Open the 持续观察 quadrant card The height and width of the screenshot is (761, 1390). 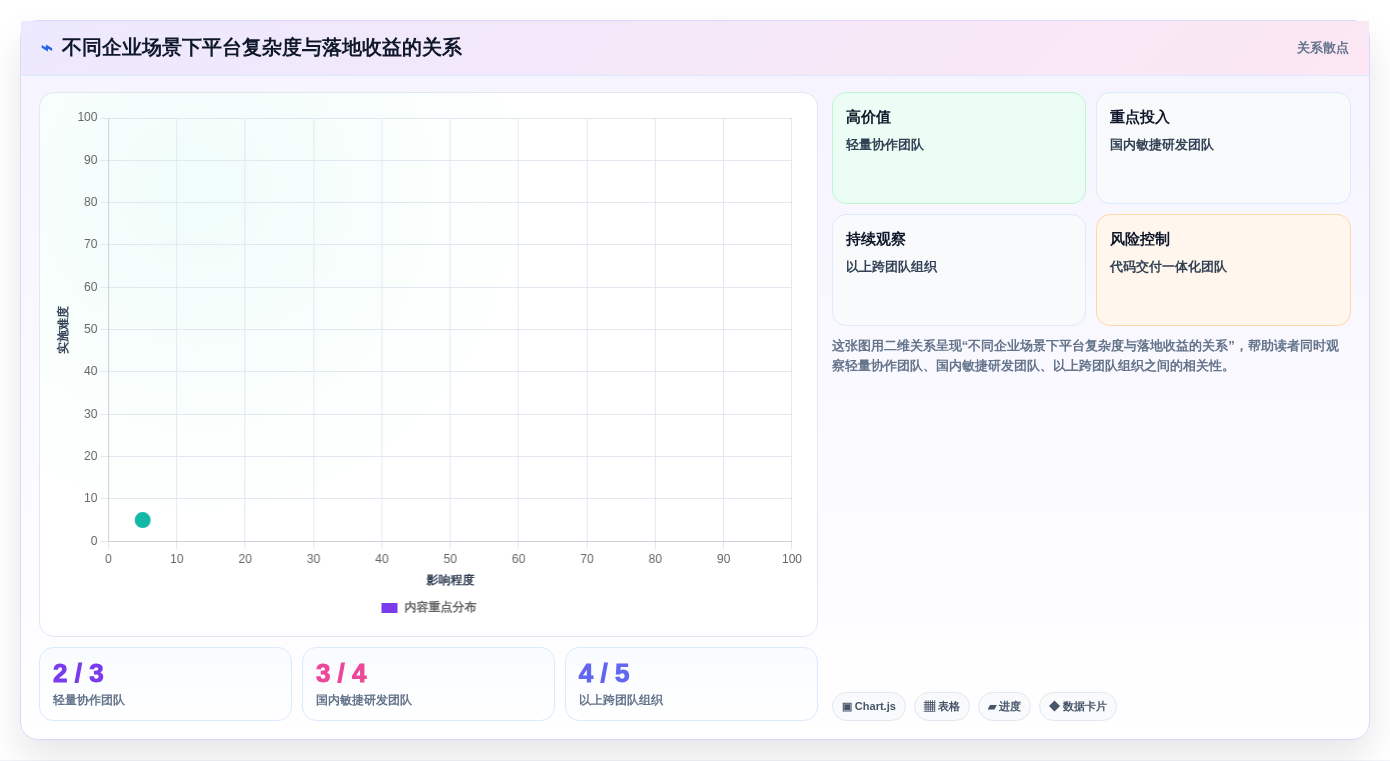point(959,270)
